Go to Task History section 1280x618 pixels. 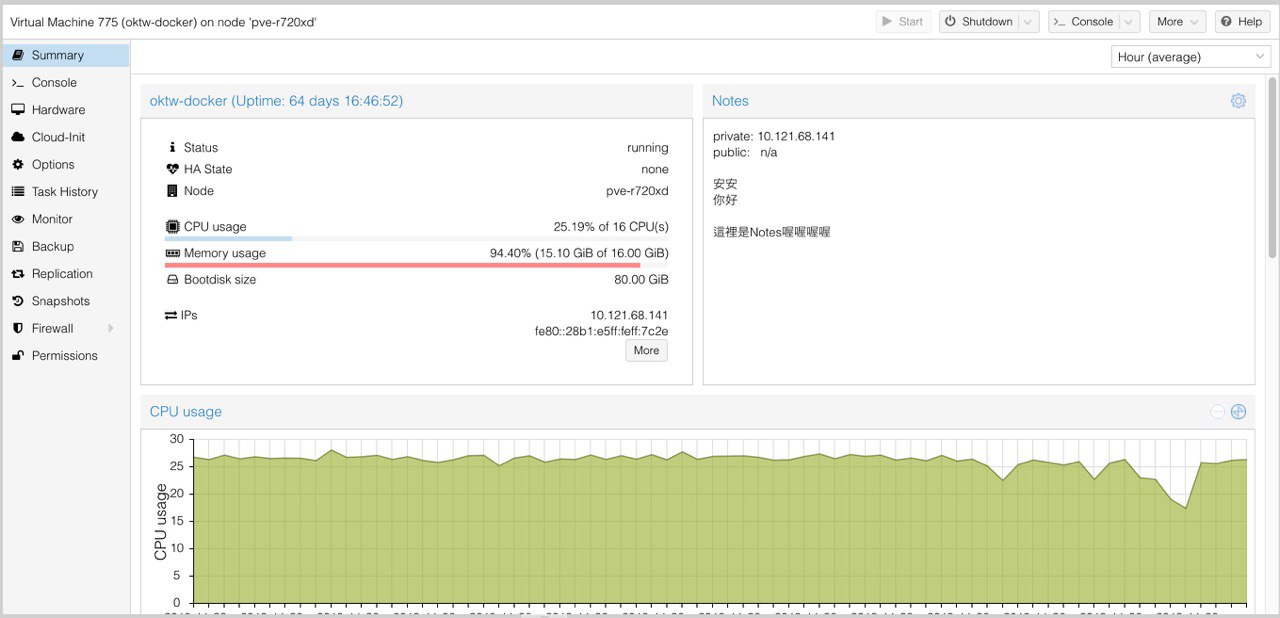pos(65,192)
